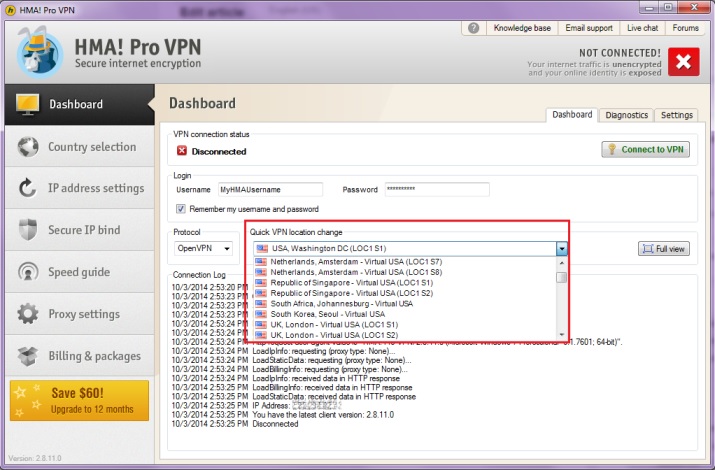Click the location list scroll down arrow

tap(562, 335)
